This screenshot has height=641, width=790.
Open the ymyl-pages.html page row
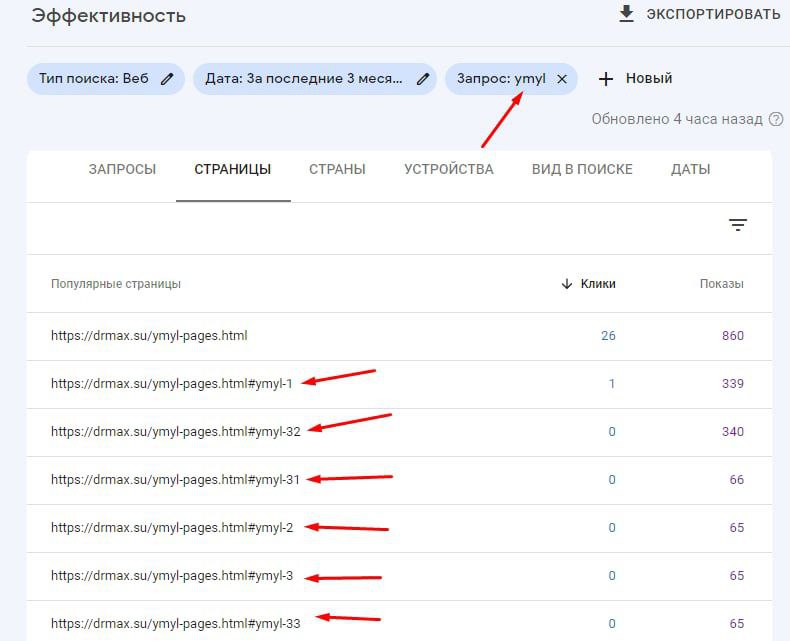click(x=149, y=336)
